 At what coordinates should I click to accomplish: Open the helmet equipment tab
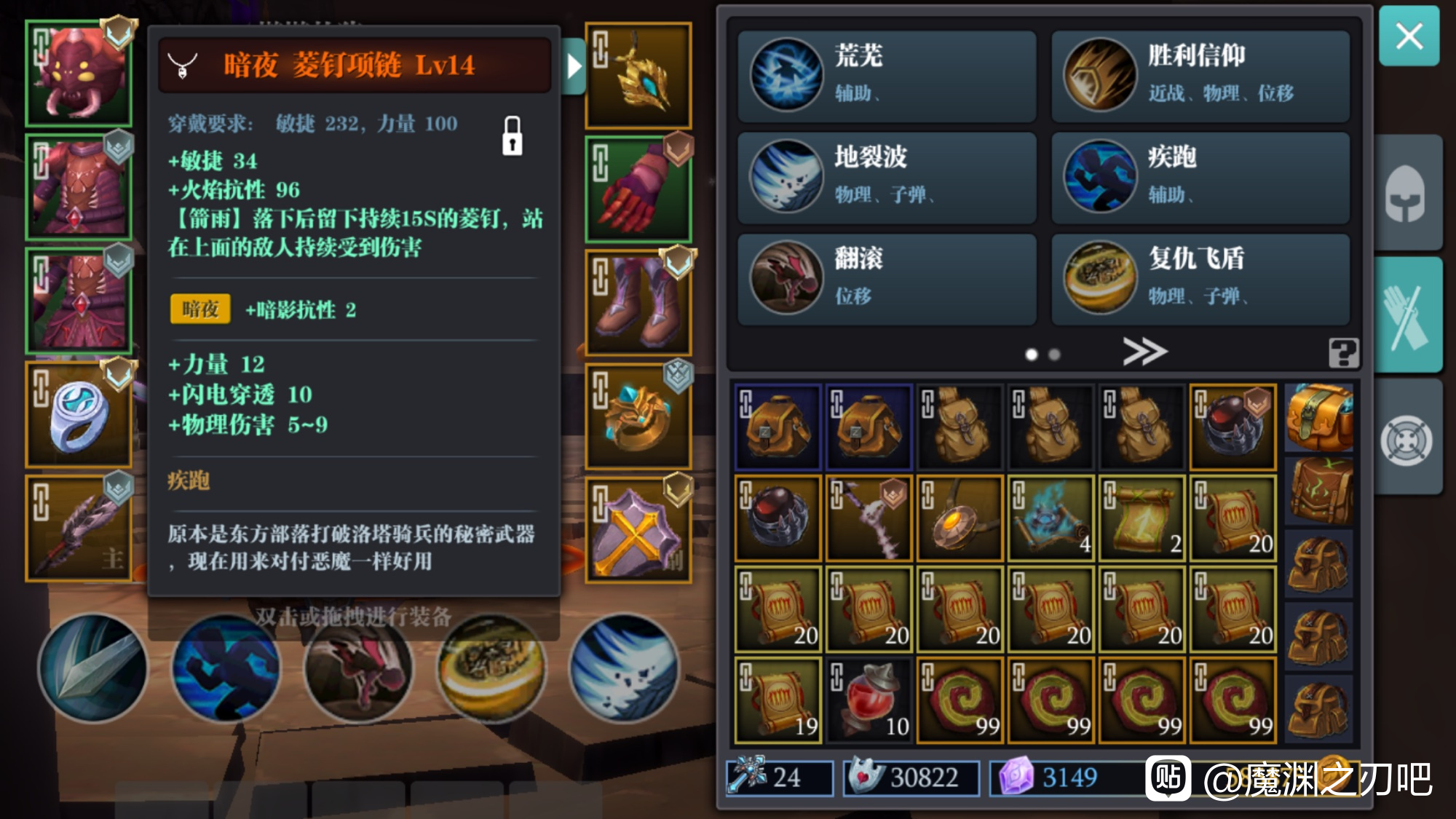1406,194
